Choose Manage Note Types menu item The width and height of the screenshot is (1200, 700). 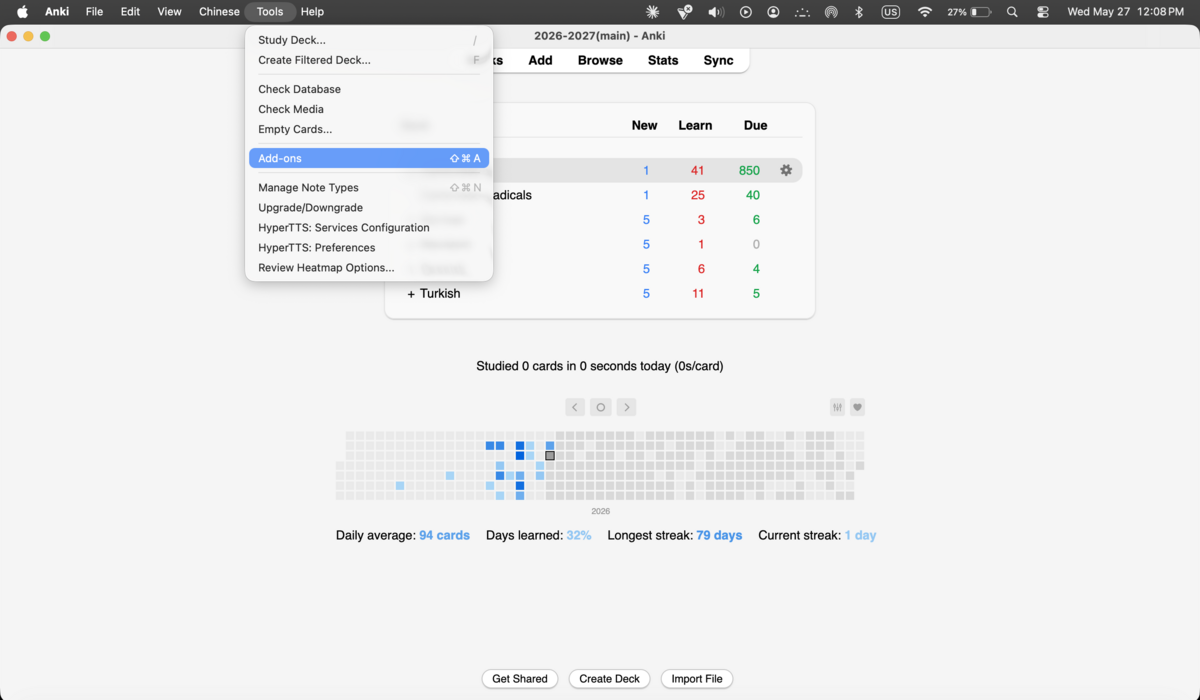368,187
